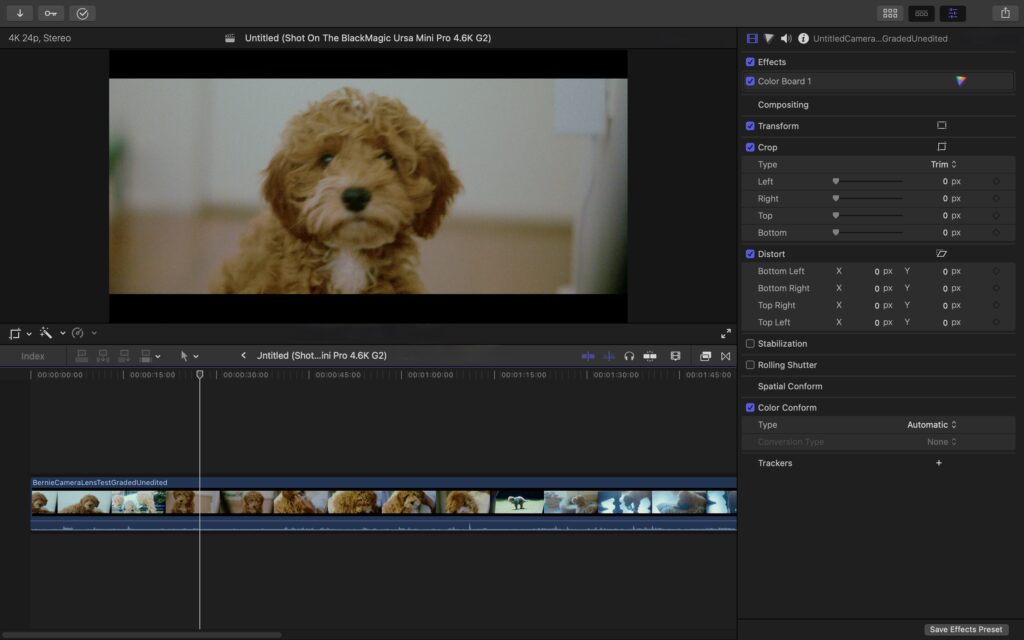Open the select tool arrow dropdown
This screenshot has width=1024, height=640.
click(188, 356)
